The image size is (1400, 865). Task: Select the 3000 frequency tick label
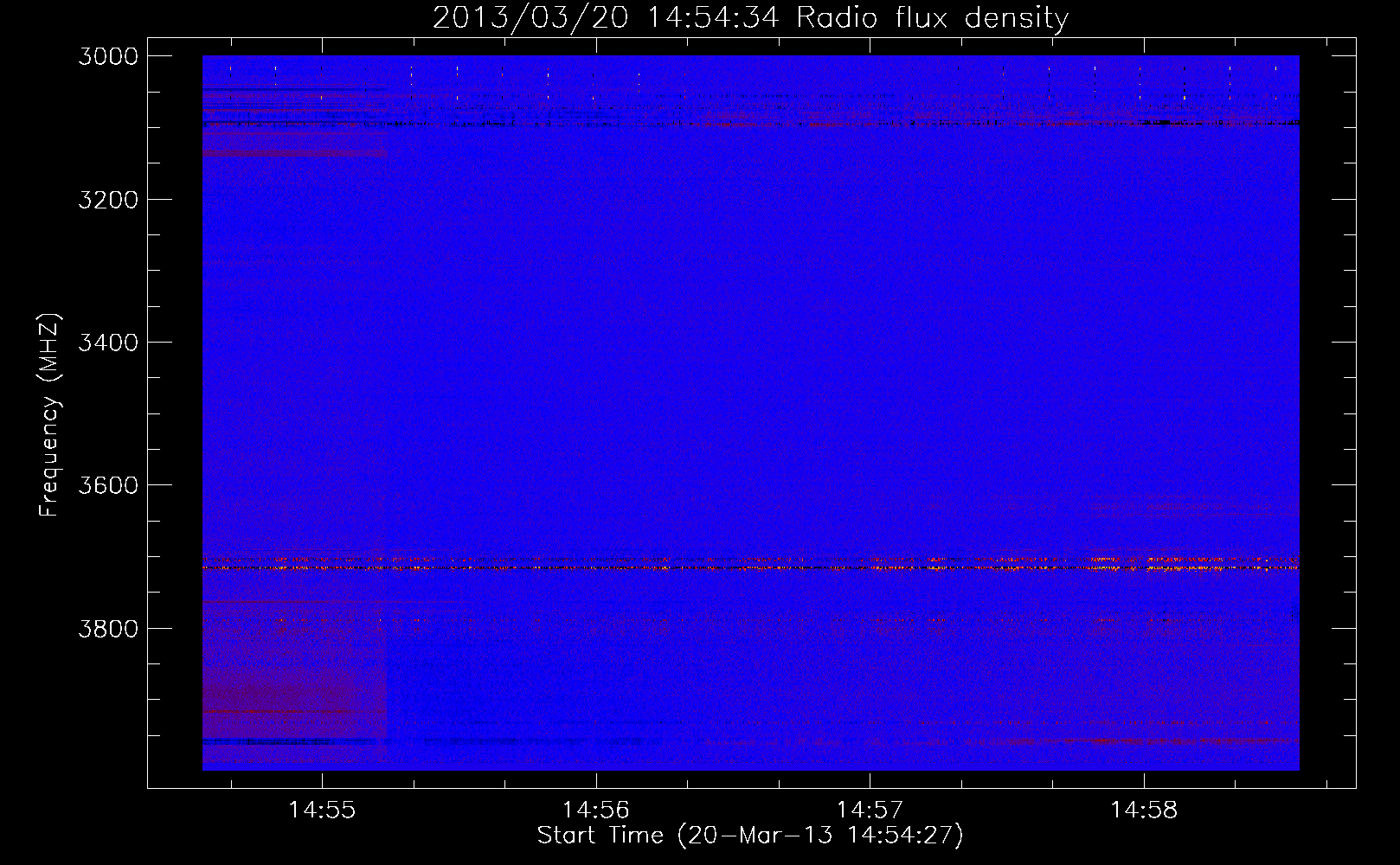pyautogui.click(x=108, y=56)
